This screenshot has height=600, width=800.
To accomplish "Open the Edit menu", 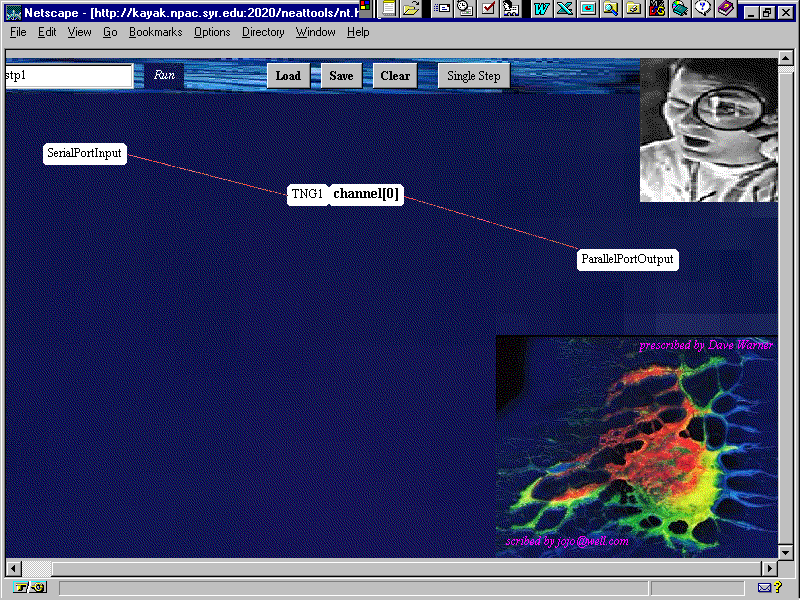I will (x=47, y=32).
